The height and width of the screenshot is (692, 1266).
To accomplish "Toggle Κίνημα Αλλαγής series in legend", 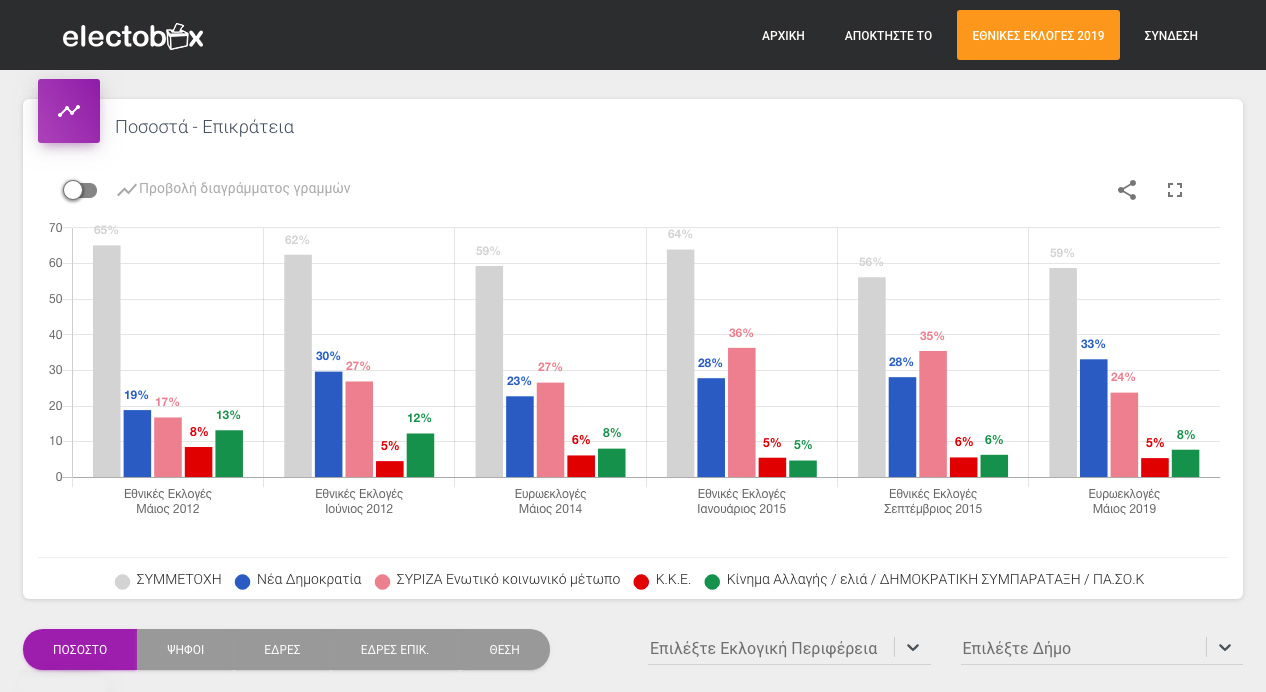I will tap(924, 580).
